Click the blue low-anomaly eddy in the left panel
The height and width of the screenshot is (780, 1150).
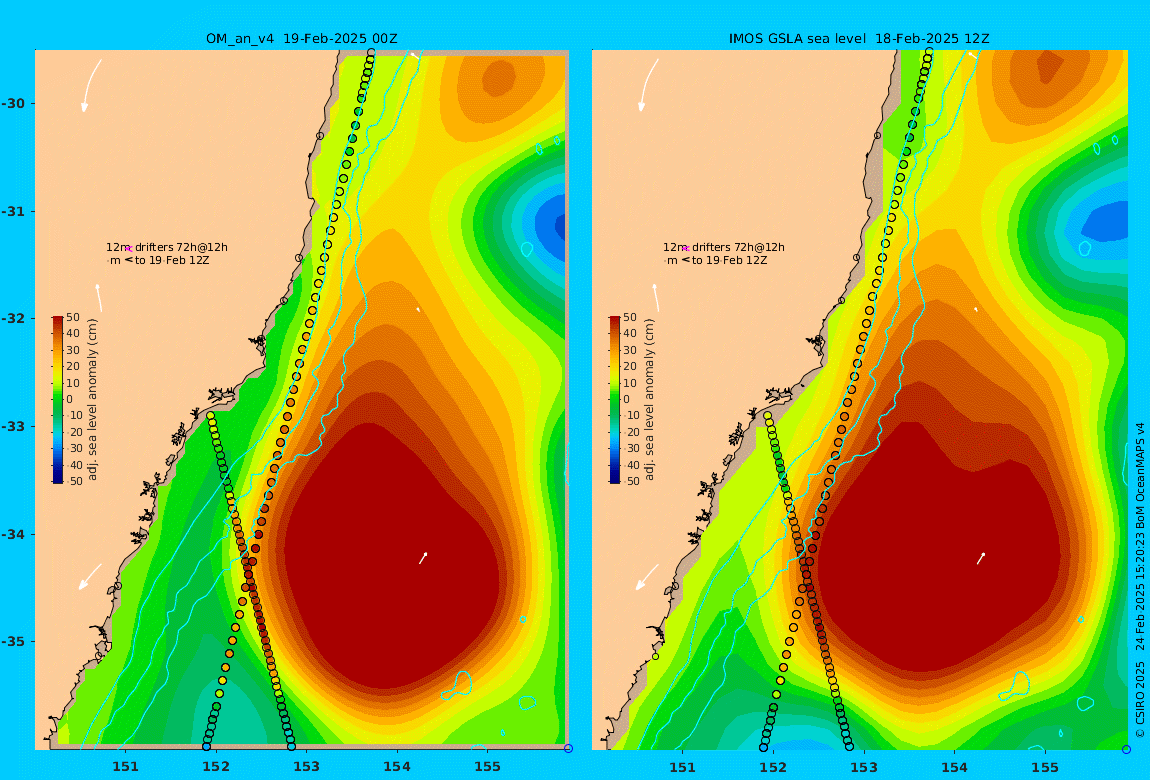tap(550, 225)
